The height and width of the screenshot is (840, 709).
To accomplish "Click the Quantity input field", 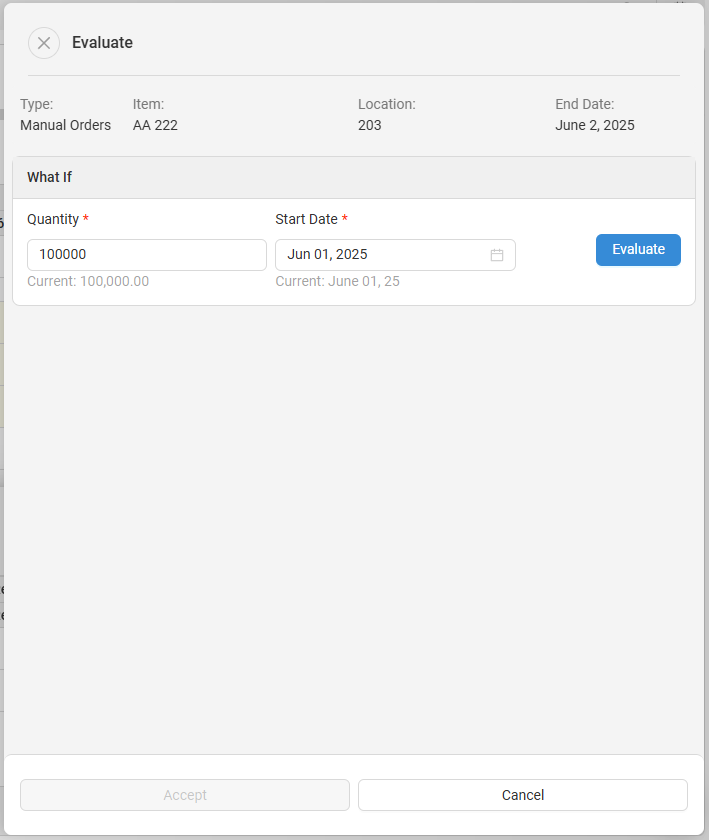I will (x=146, y=255).
